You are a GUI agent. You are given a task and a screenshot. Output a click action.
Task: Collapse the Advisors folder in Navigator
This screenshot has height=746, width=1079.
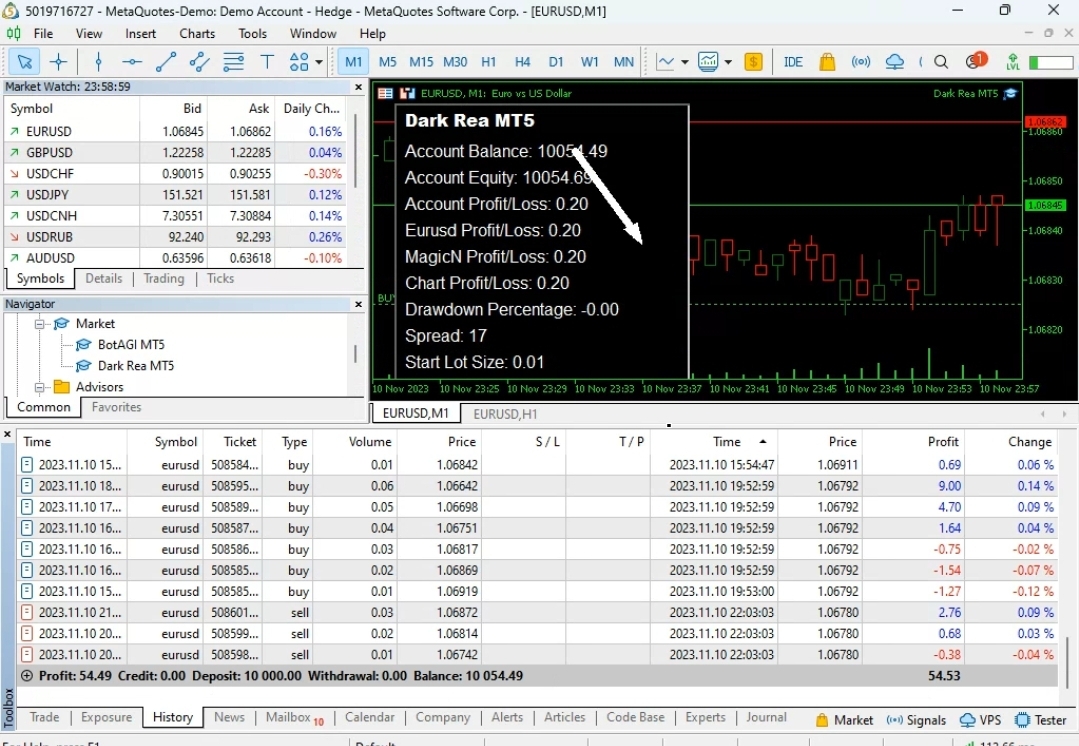tap(40, 387)
